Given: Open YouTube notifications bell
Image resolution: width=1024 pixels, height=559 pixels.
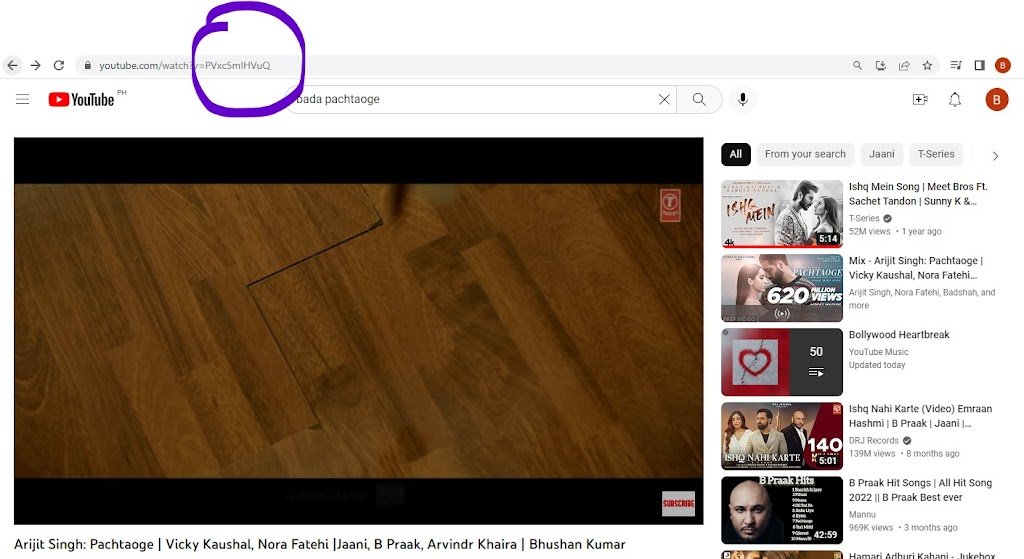Looking at the screenshot, I should tap(955, 99).
